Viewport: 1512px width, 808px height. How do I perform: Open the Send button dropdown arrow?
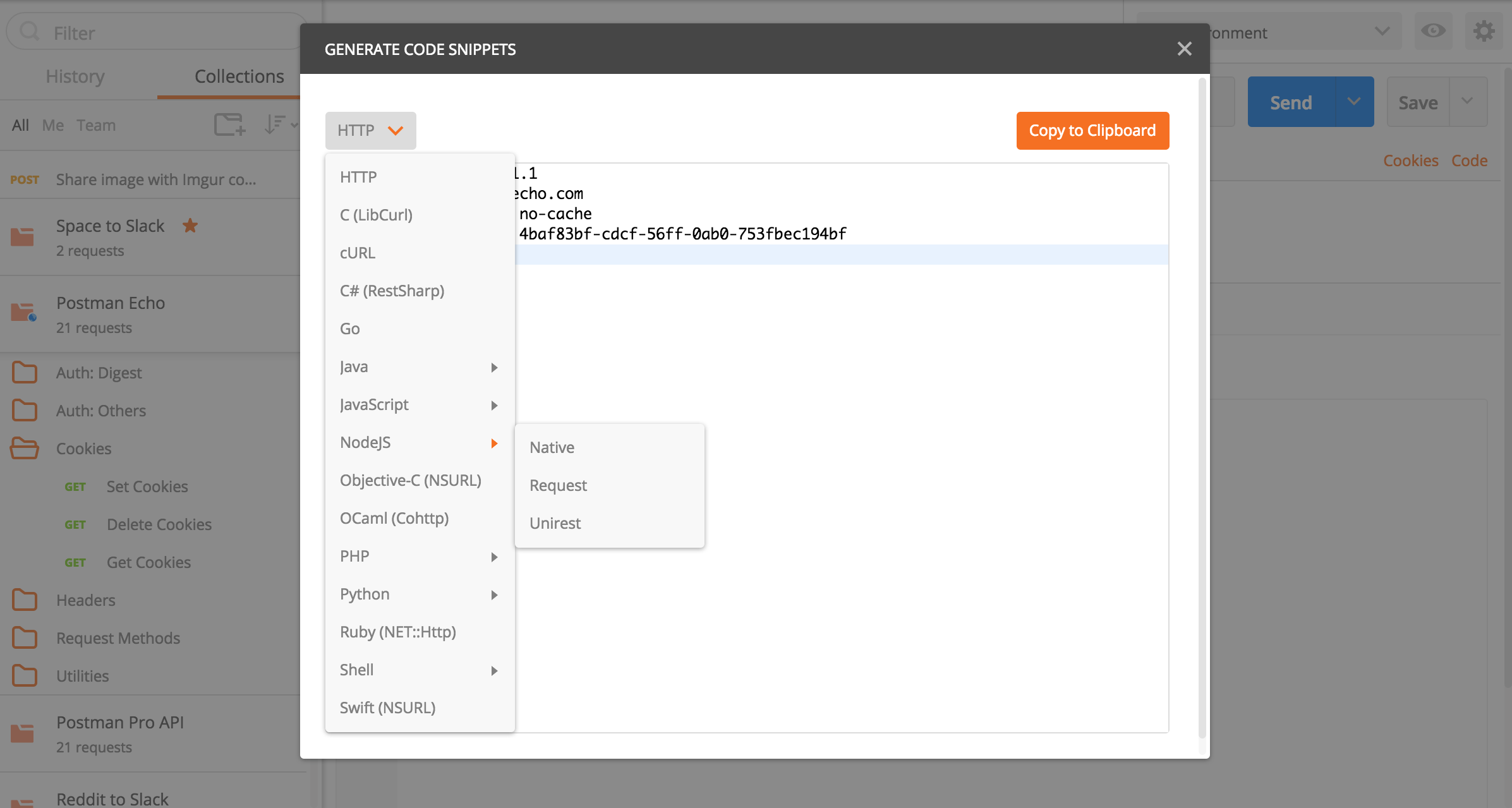(x=1354, y=101)
